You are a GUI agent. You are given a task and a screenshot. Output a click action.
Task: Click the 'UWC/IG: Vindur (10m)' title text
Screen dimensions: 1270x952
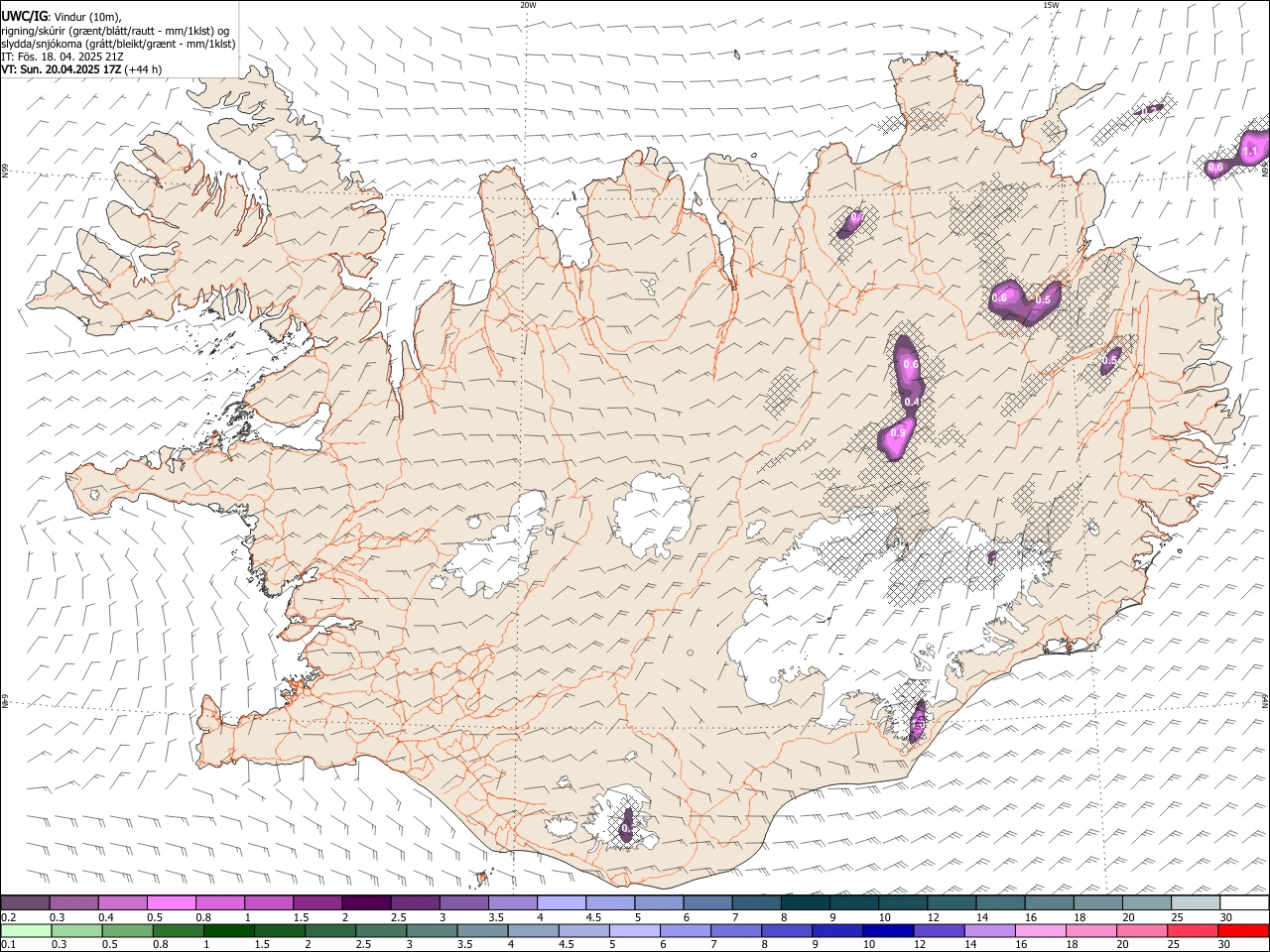[x=62, y=17]
